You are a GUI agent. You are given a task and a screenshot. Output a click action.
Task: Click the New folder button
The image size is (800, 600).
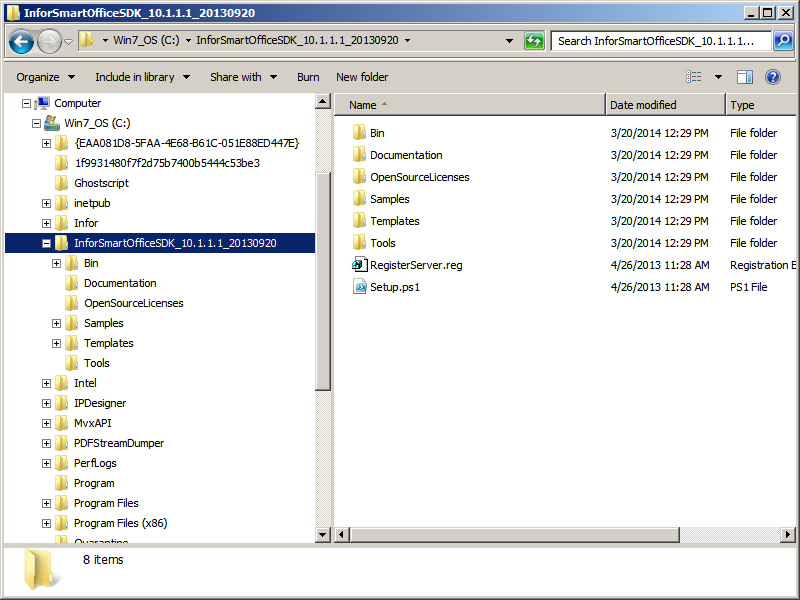[x=362, y=77]
